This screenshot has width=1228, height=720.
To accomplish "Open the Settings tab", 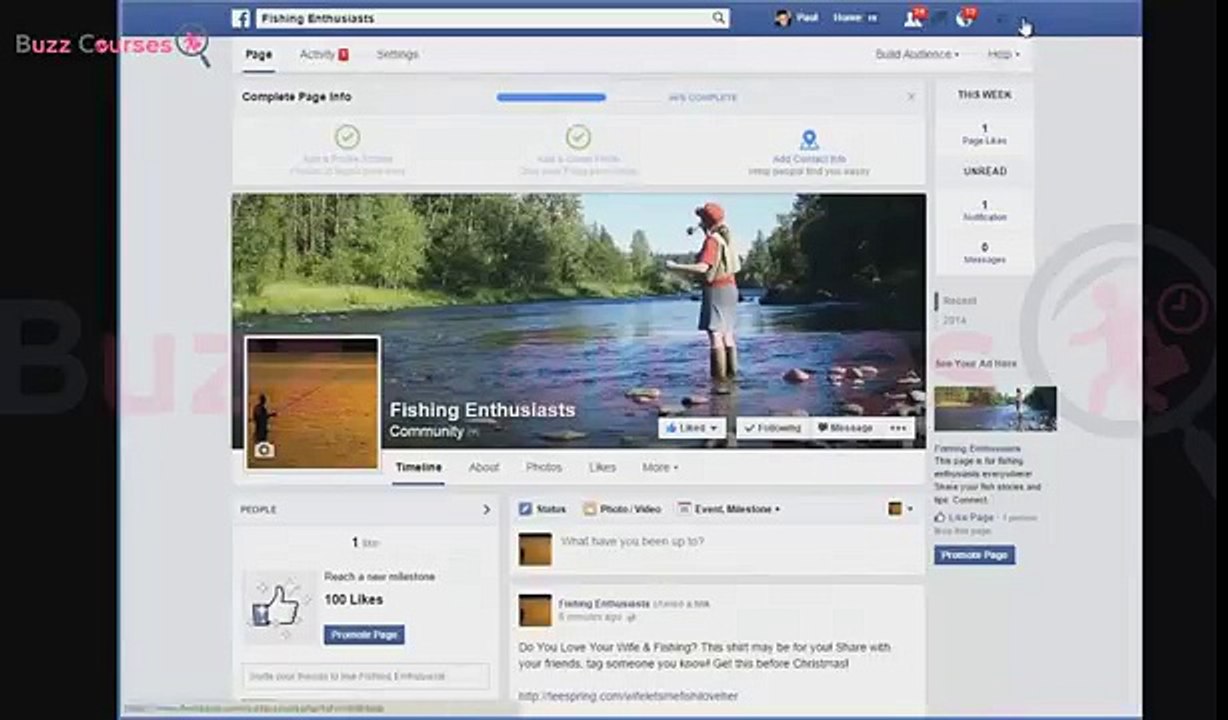I will [397, 54].
